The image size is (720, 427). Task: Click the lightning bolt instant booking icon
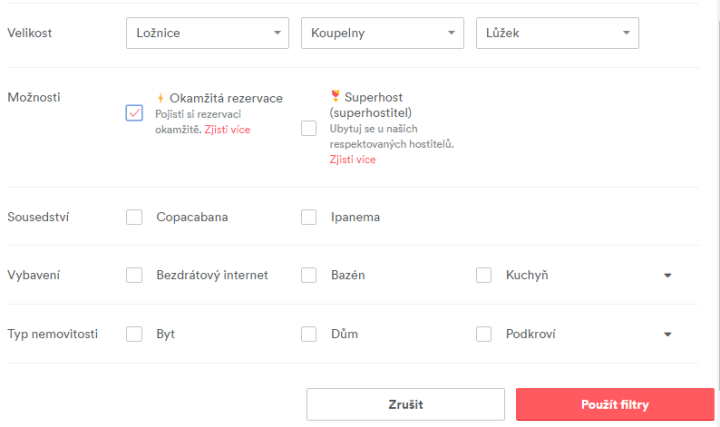(160, 98)
